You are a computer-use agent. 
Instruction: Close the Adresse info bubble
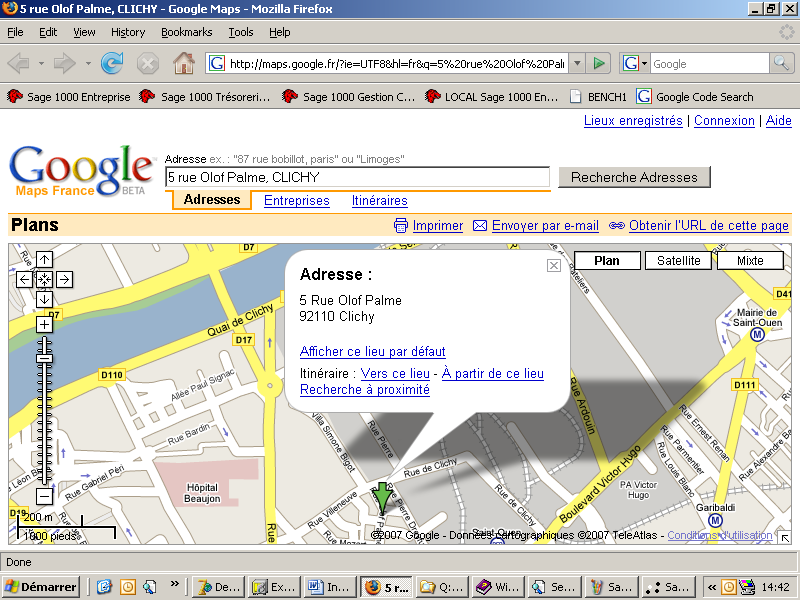(554, 266)
